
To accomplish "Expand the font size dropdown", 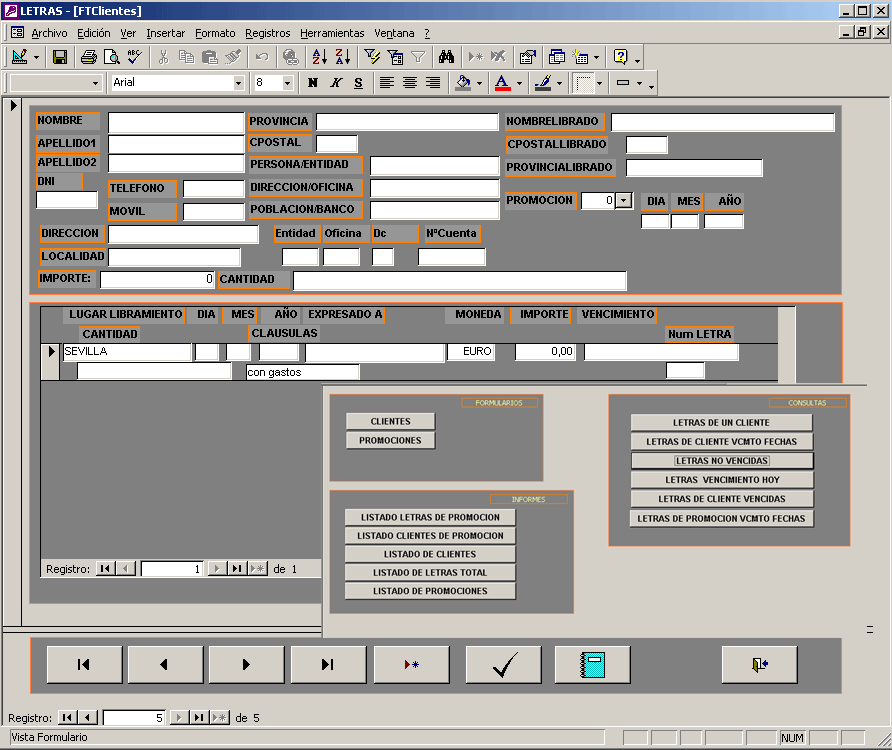I will pos(288,83).
